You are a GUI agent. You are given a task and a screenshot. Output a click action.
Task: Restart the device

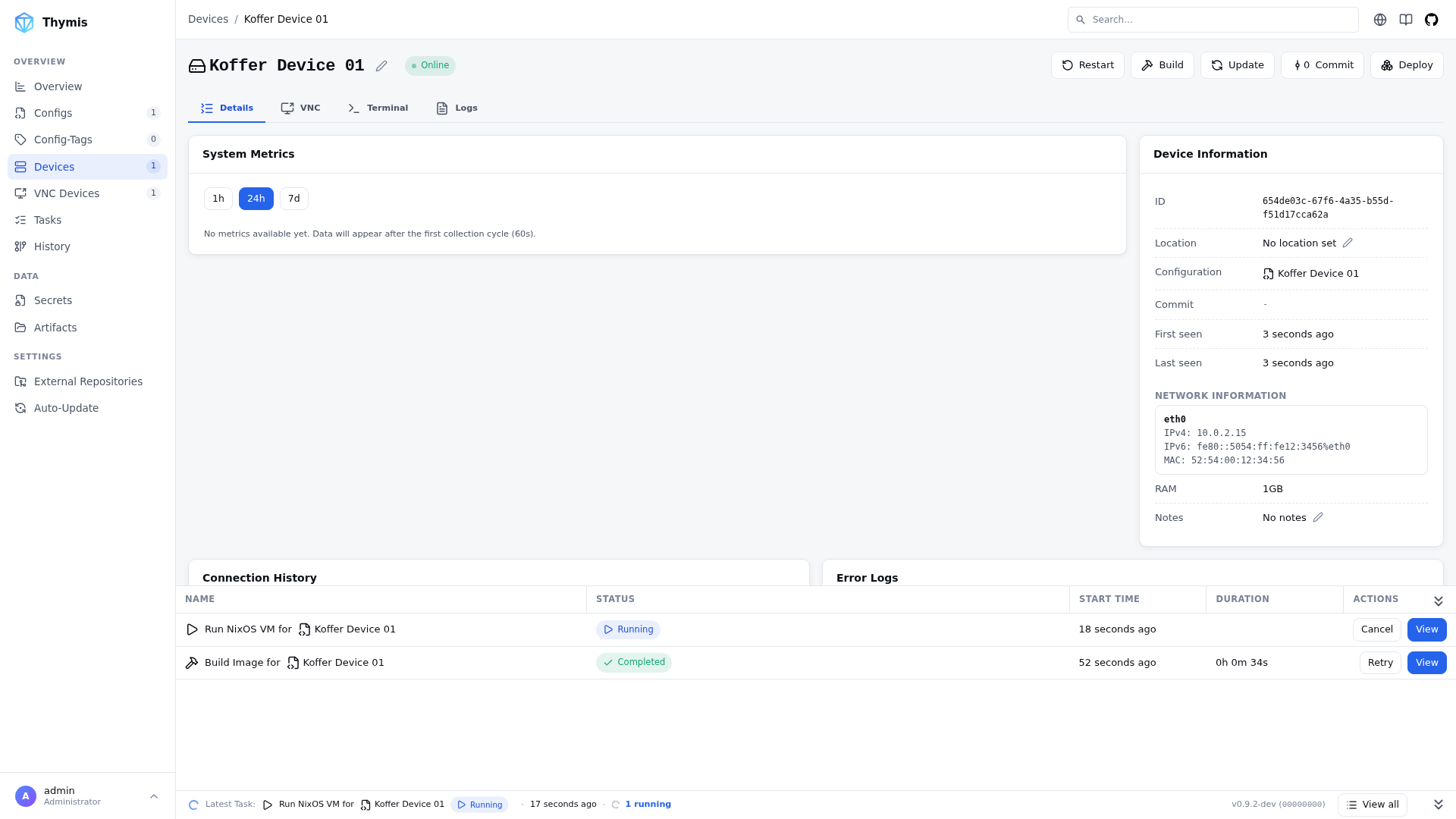tap(1087, 65)
